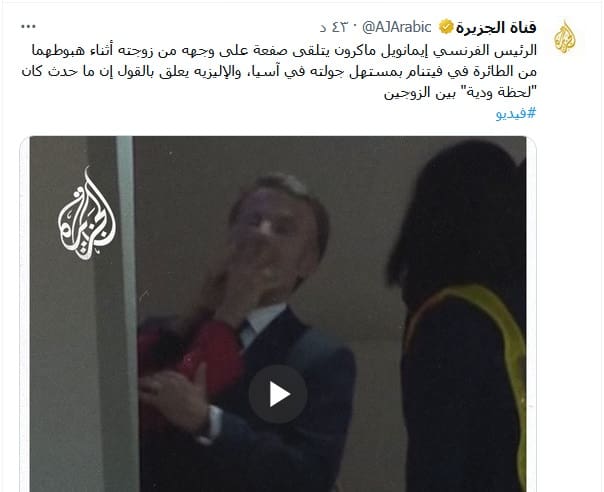Click the Al Jazeera profile avatar
Image resolution: width=604 pixels, height=492 pixels.
pyautogui.click(x=565, y=38)
